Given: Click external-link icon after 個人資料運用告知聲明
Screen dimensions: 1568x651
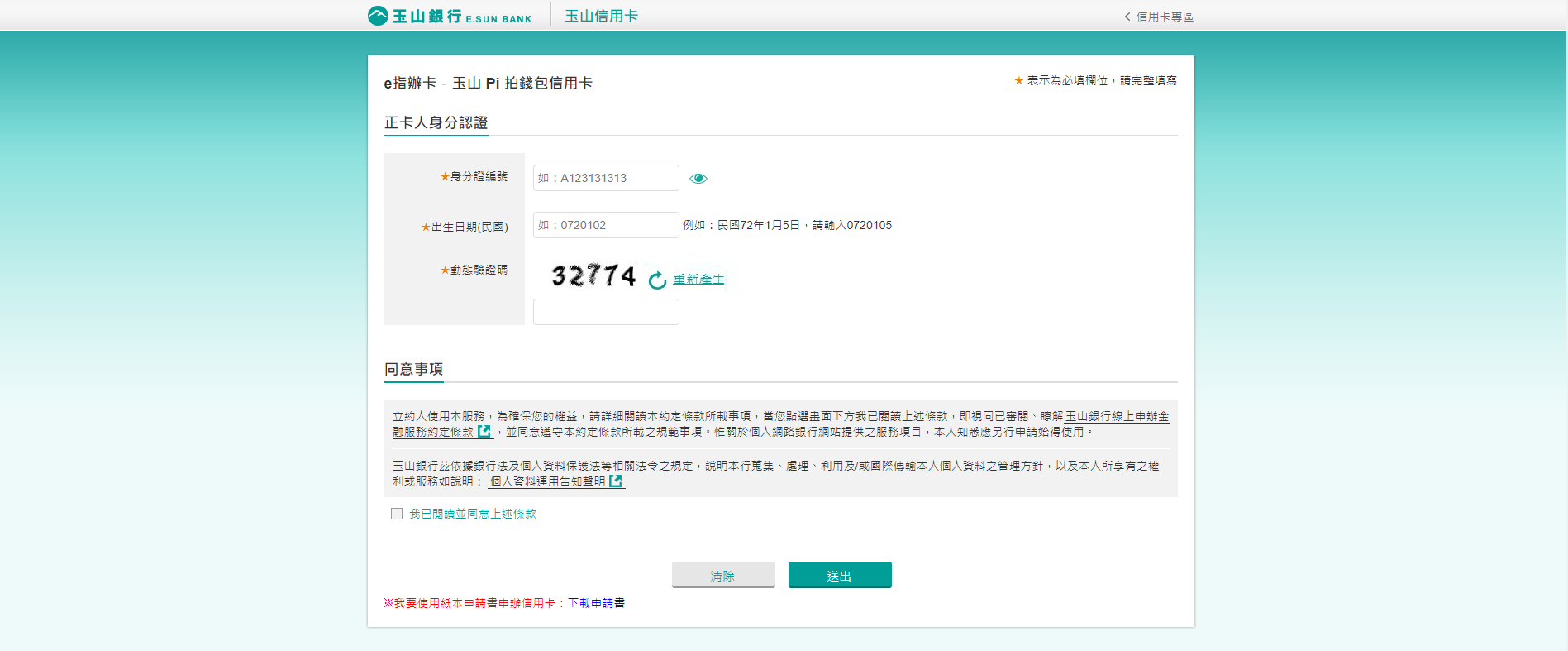Looking at the screenshot, I should tap(616, 481).
